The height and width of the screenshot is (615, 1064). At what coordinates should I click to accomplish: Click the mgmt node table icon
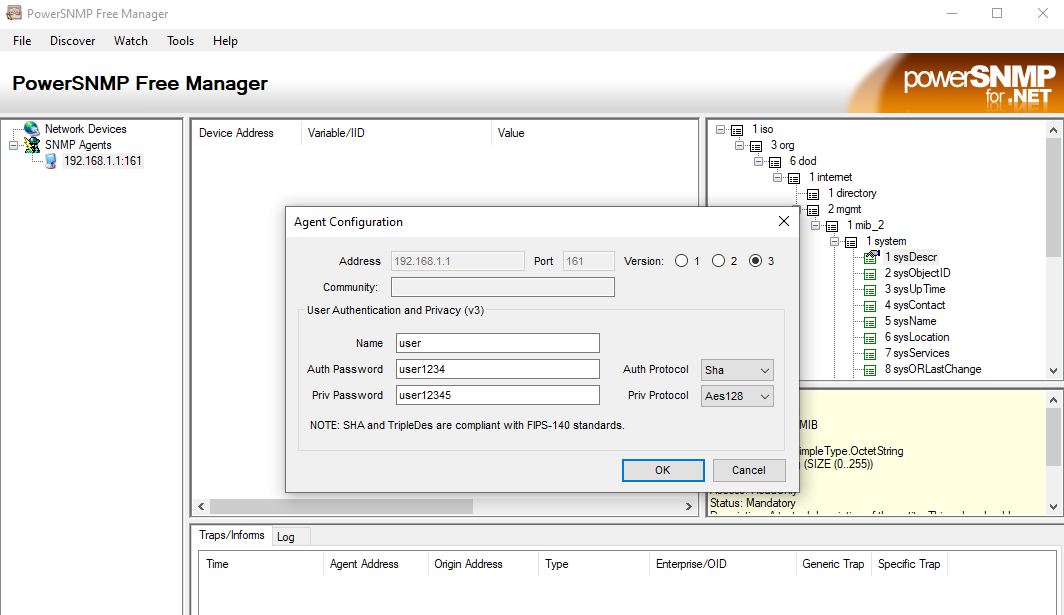tap(813, 210)
